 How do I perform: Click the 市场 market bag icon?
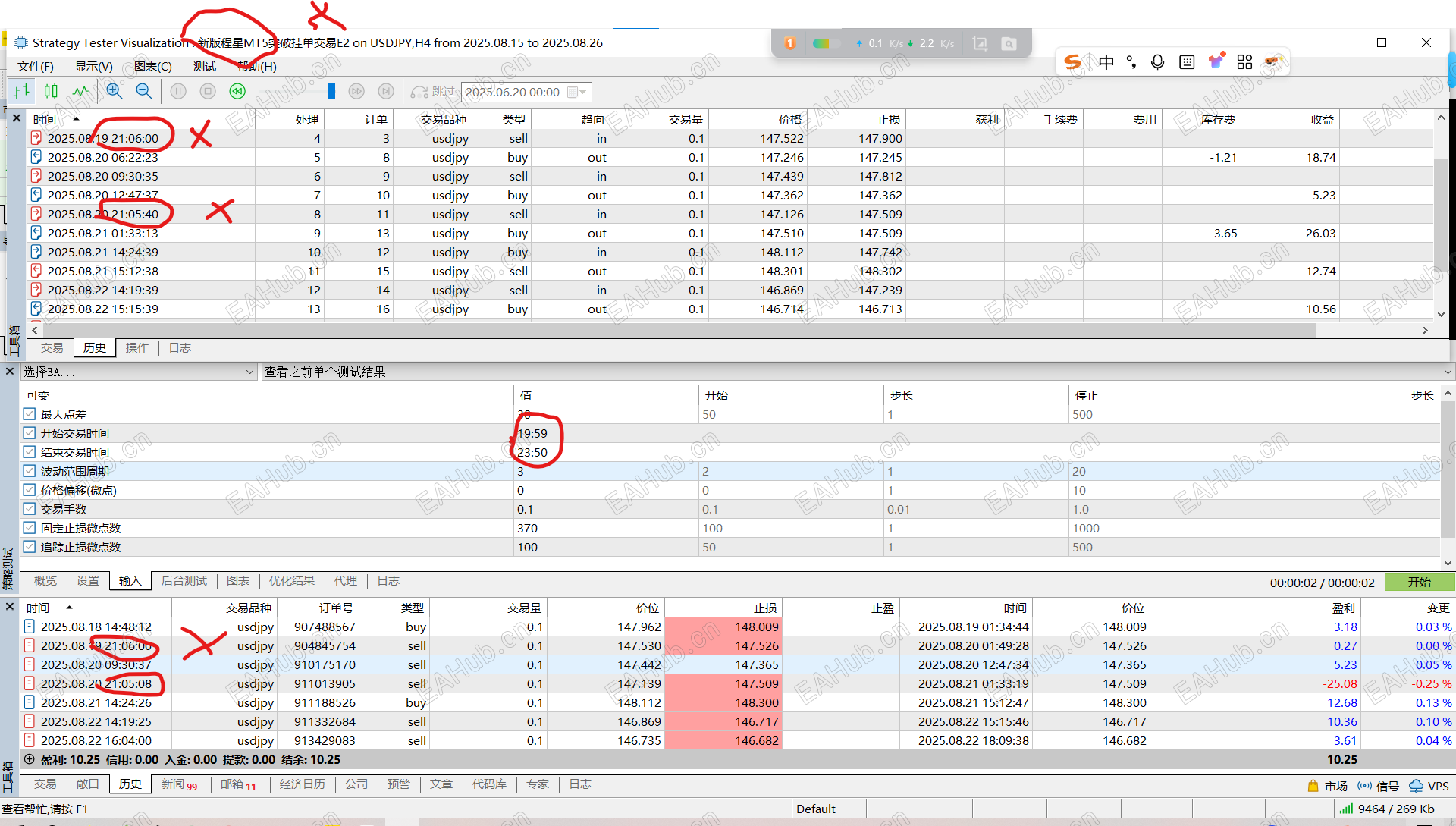pyautogui.click(x=1313, y=786)
